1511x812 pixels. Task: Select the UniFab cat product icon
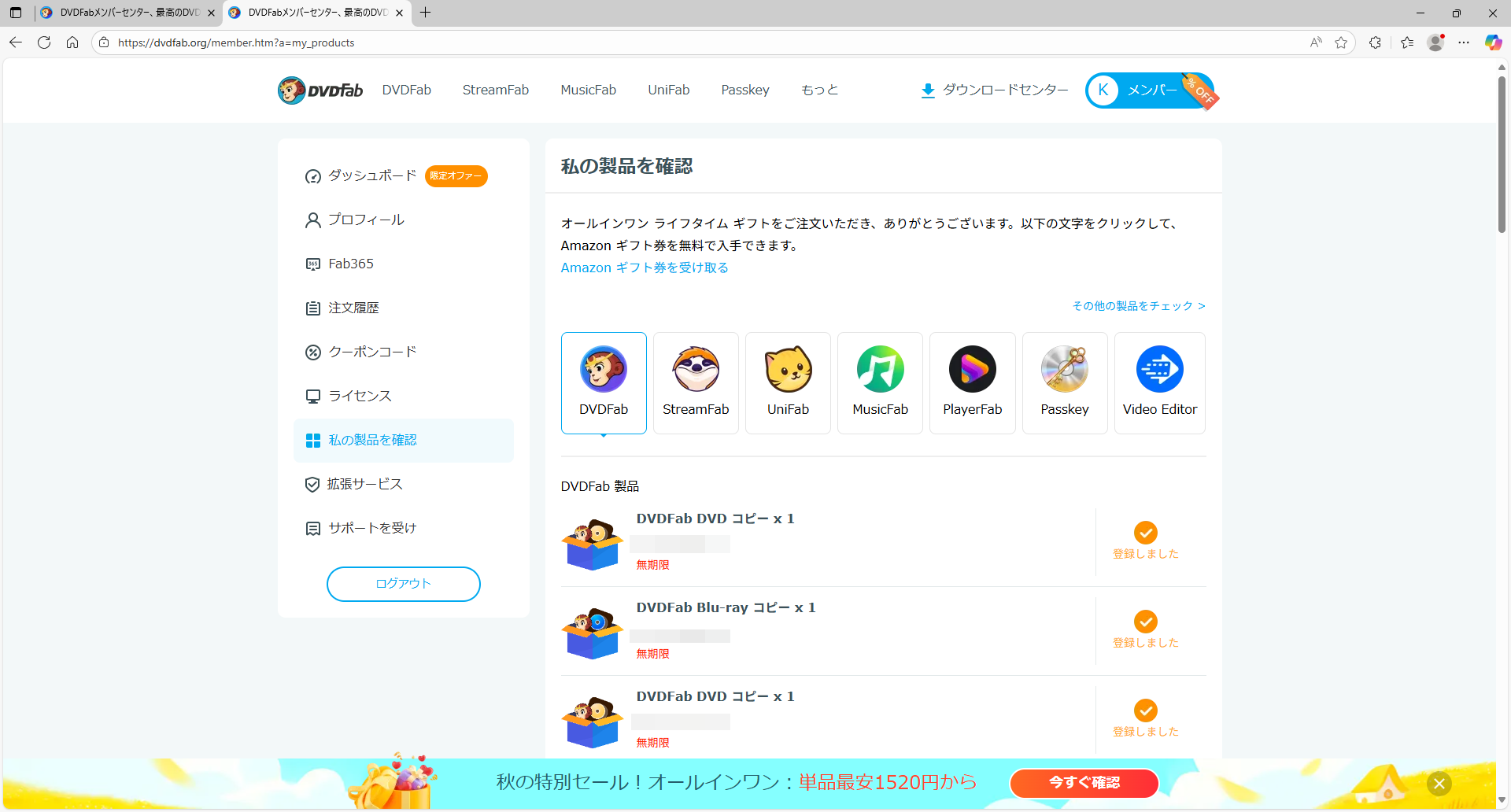(788, 370)
